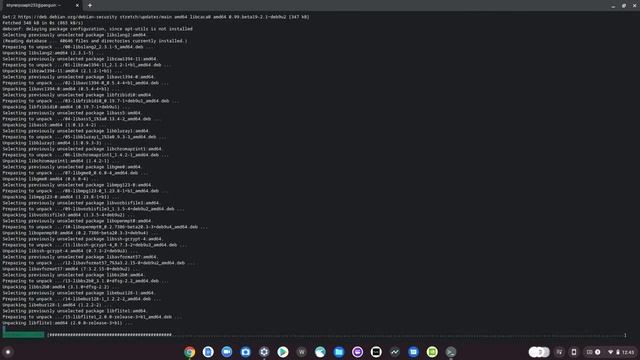Click 'Unpacking libavc1394-0:amd64' line

60,89
